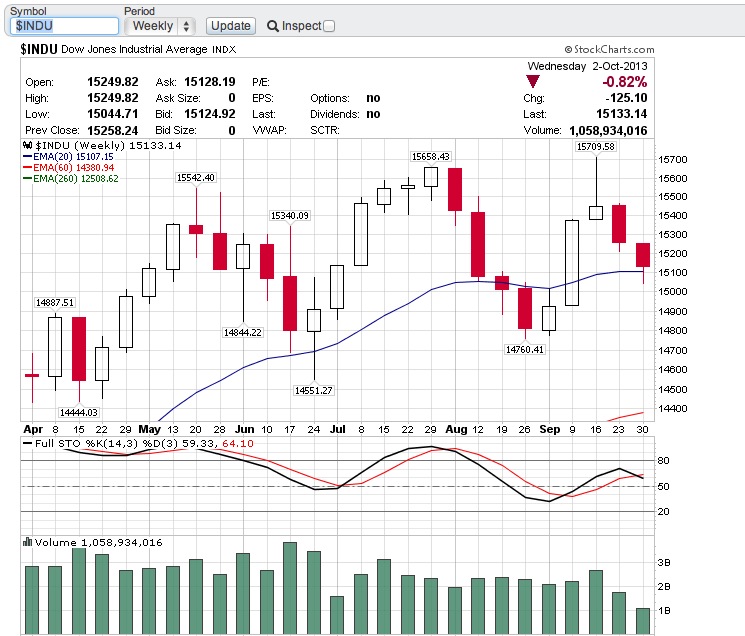Image resolution: width=745 pixels, height=636 pixels.
Task: Click the candlestick icon beside $INDU (Weekly)
Action: pos(27,145)
